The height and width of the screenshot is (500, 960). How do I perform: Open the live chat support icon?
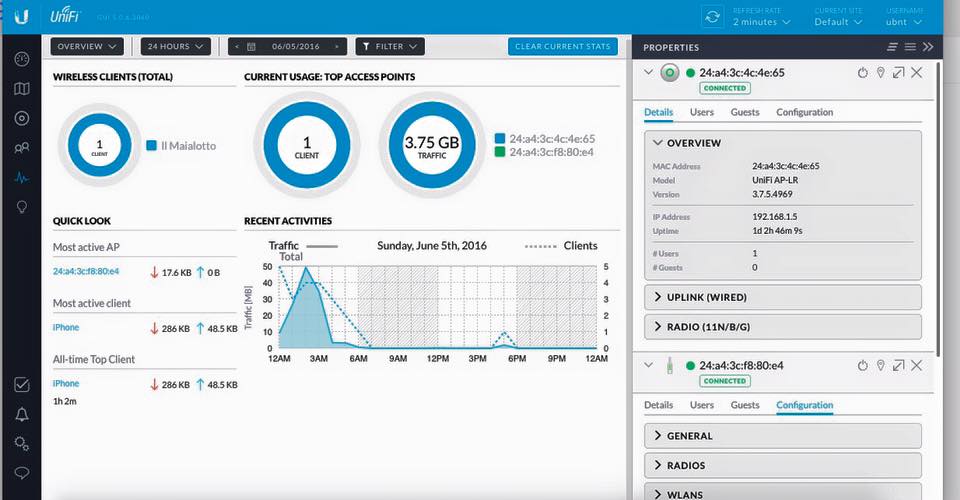coord(21,472)
